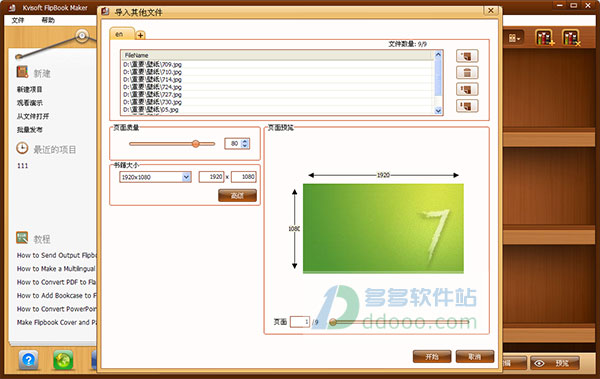Open the 帮助 menu
The height and width of the screenshot is (379, 600).
pyautogui.click(x=48, y=20)
